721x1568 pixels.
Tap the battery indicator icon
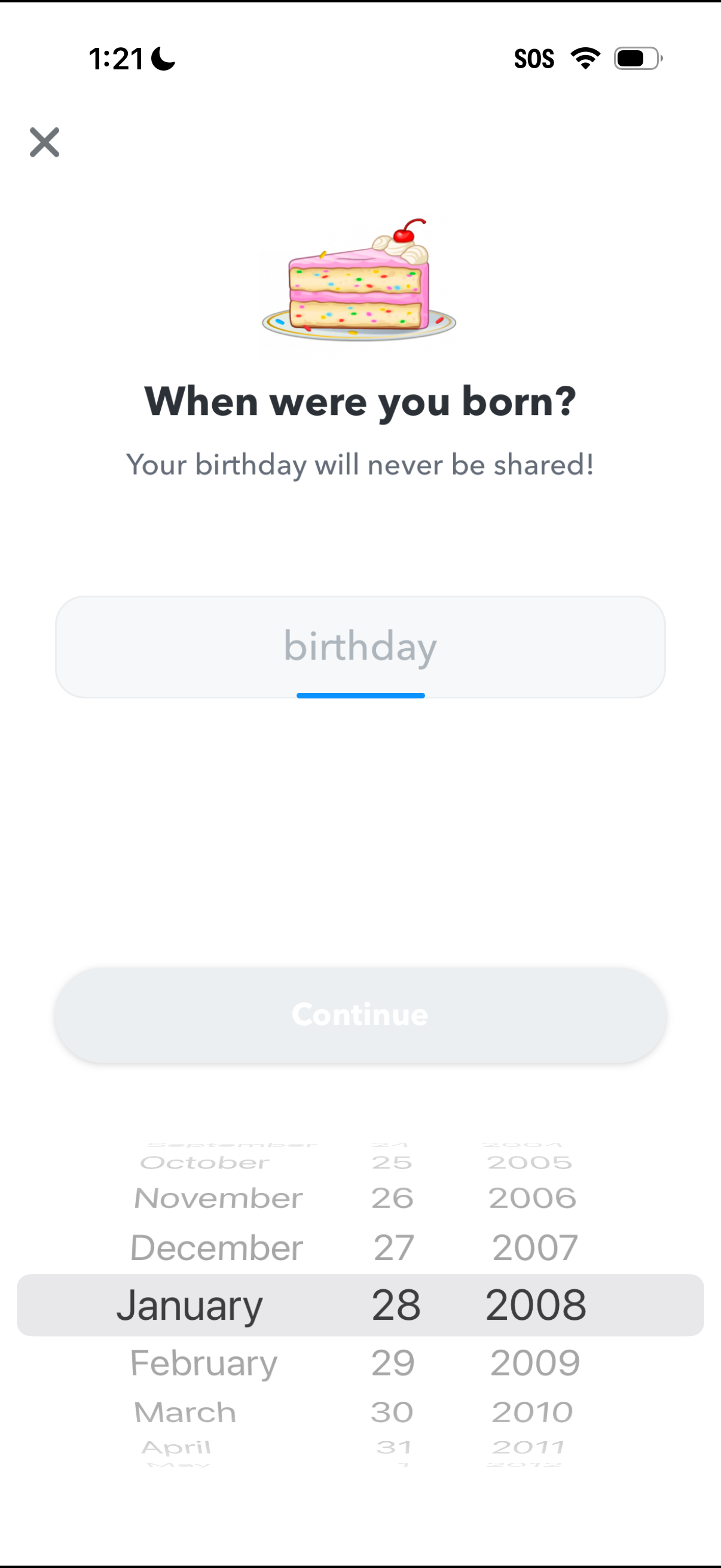[638, 59]
